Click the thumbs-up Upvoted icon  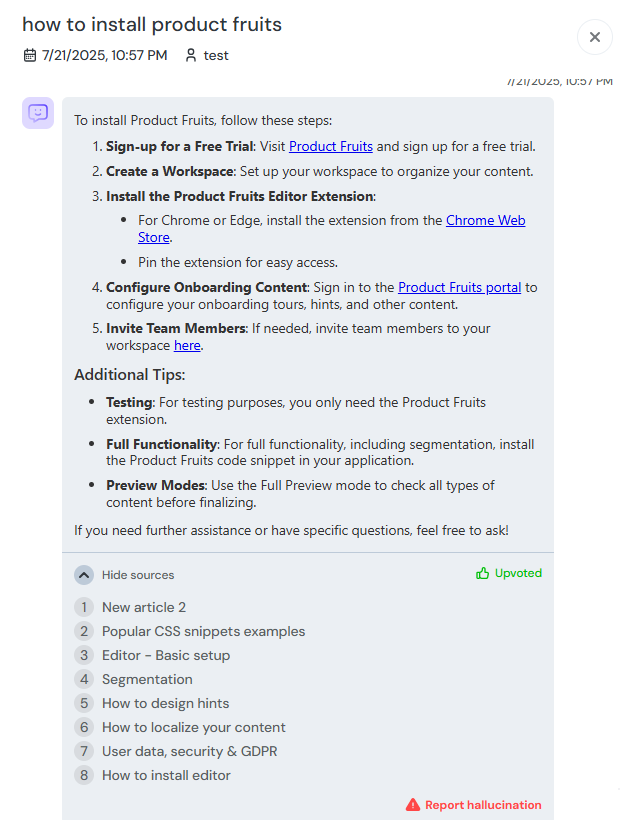(483, 574)
